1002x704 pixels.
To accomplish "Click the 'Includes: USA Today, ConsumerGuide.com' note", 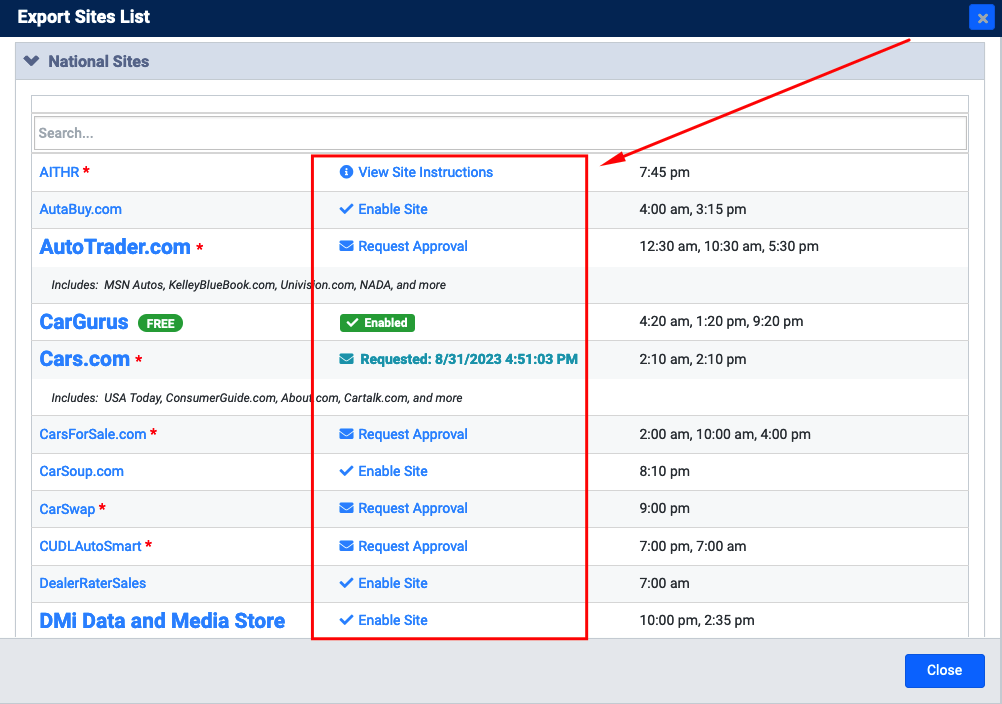I will 257,398.
